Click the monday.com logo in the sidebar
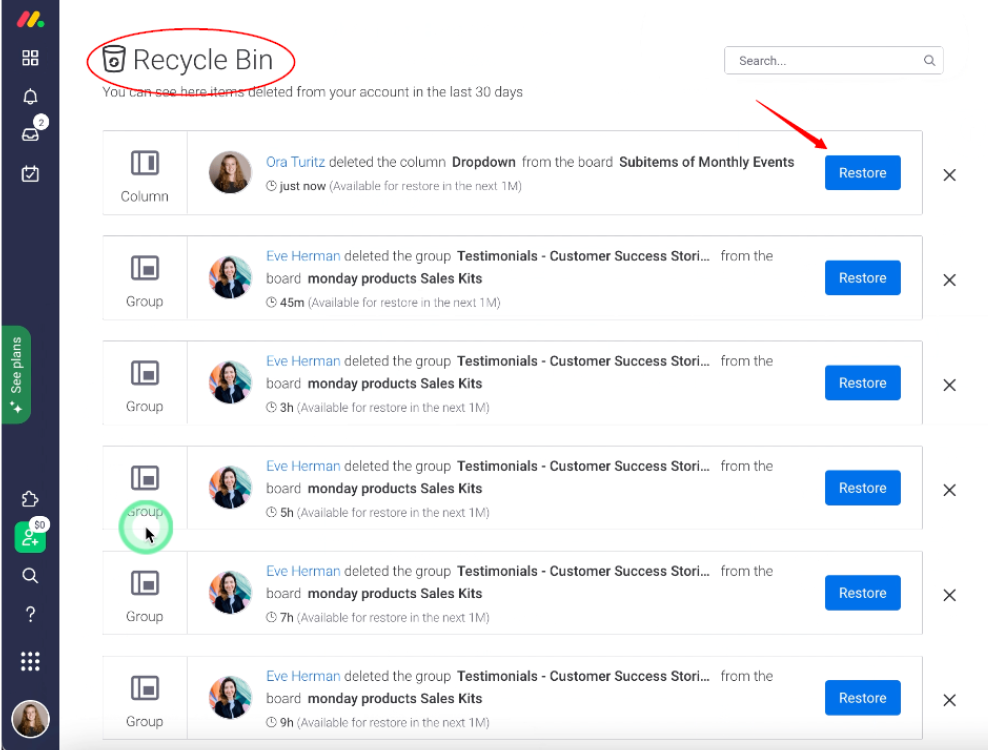Screen dimensions: 991x750 point(30,20)
